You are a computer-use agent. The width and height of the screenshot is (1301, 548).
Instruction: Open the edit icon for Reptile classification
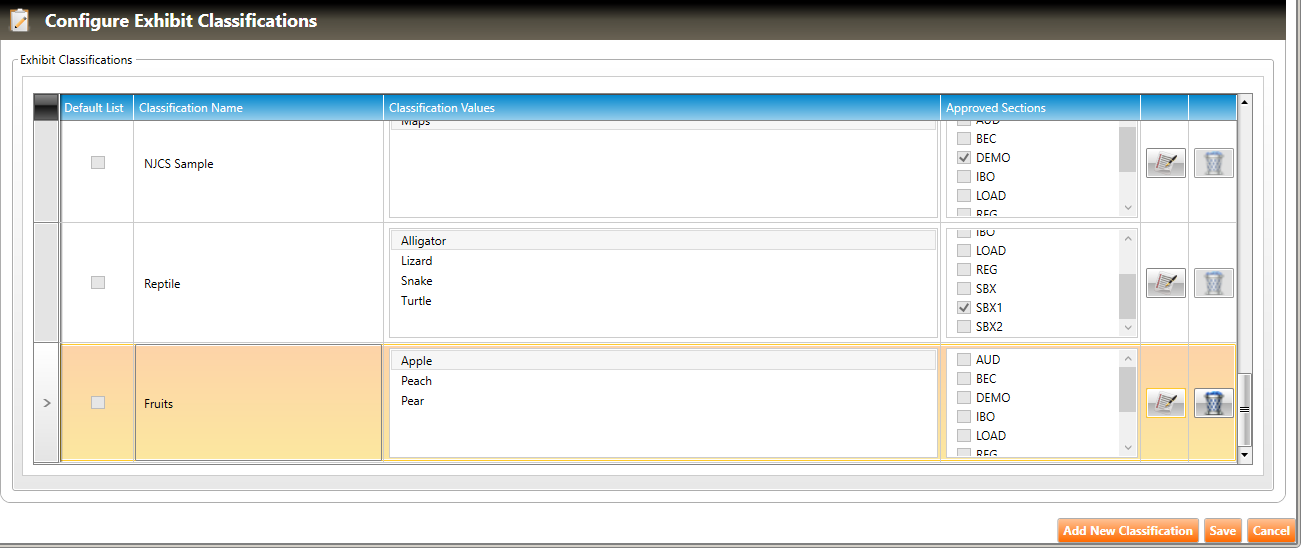[x=1165, y=283]
